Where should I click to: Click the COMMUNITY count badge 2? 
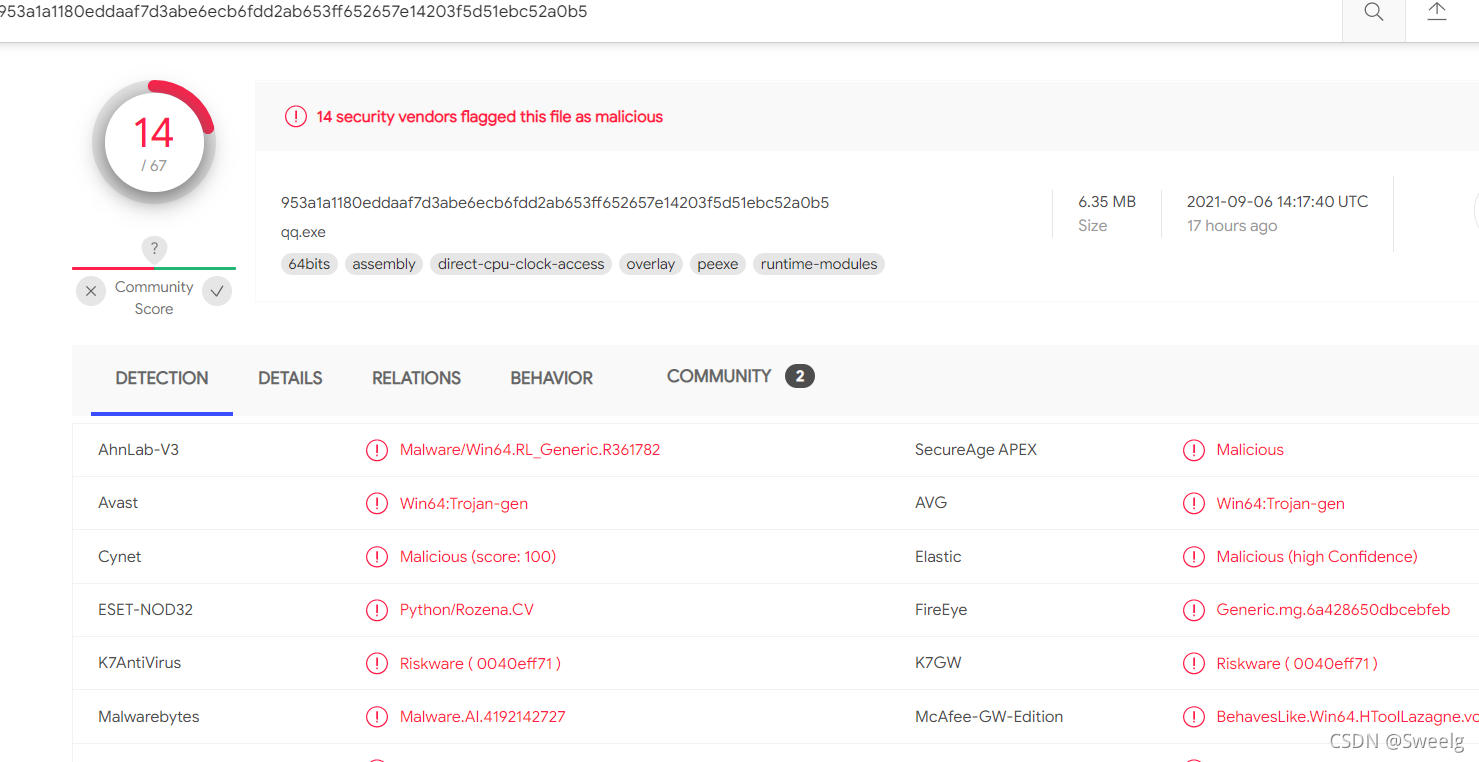(800, 376)
